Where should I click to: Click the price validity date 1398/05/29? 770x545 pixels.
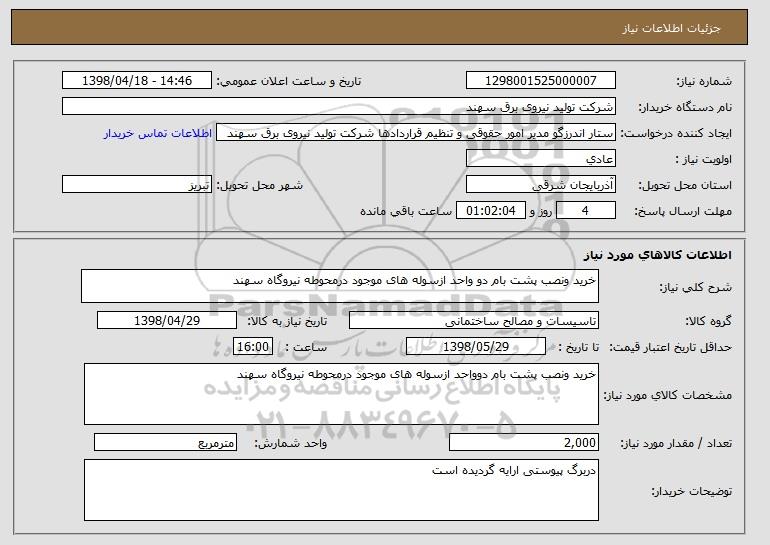click(476, 347)
